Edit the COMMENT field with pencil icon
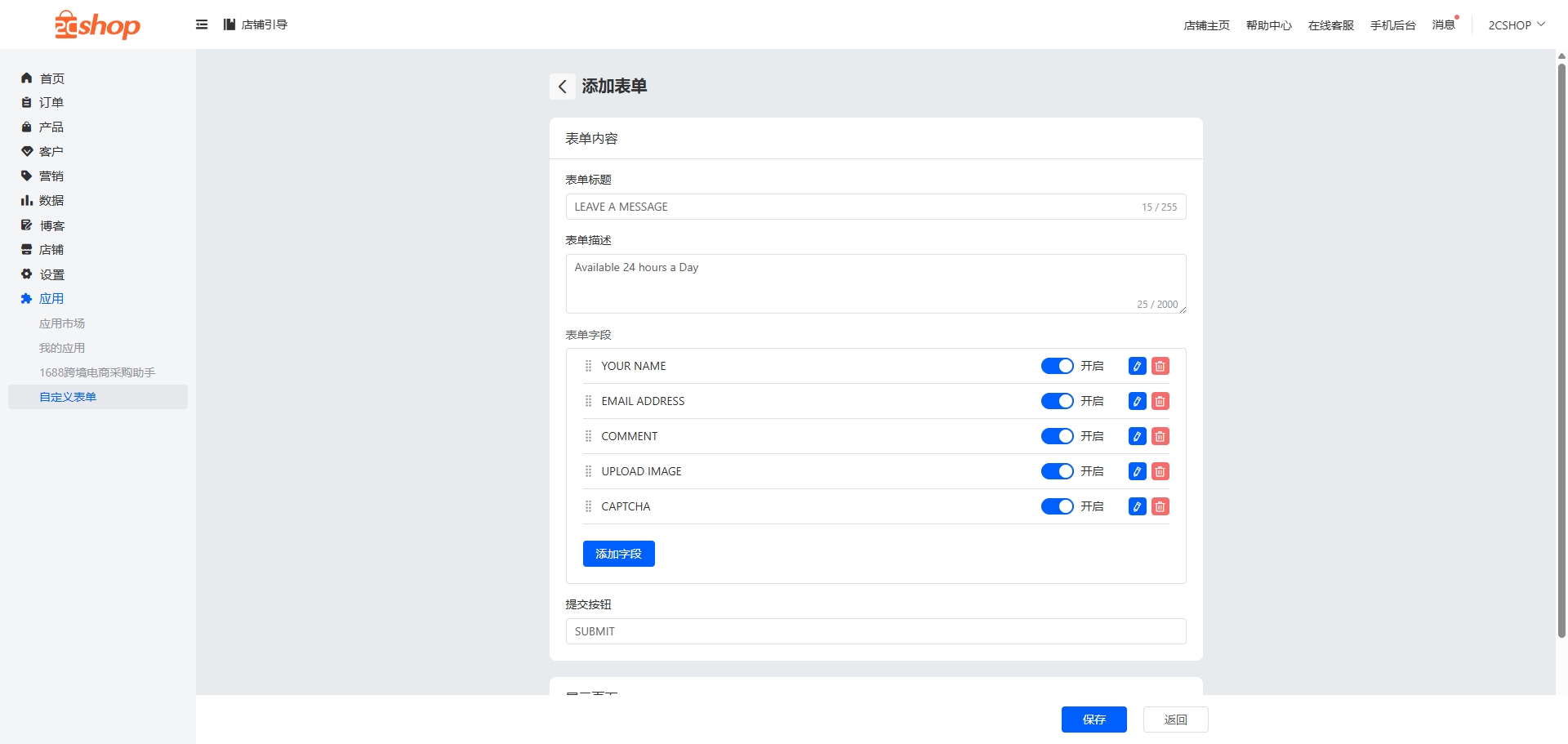 coord(1137,436)
